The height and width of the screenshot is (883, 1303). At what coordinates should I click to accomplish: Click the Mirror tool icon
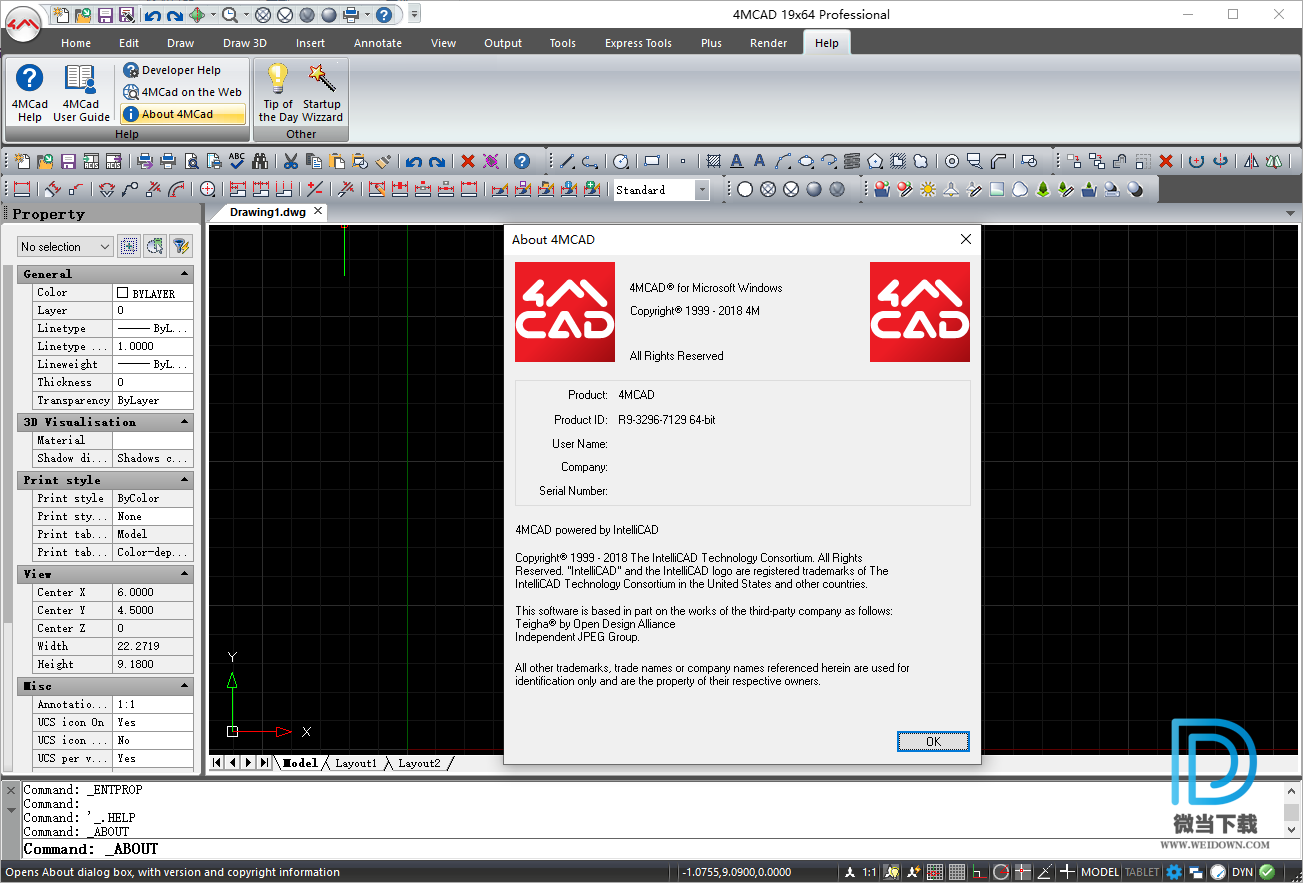[1252, 161]
